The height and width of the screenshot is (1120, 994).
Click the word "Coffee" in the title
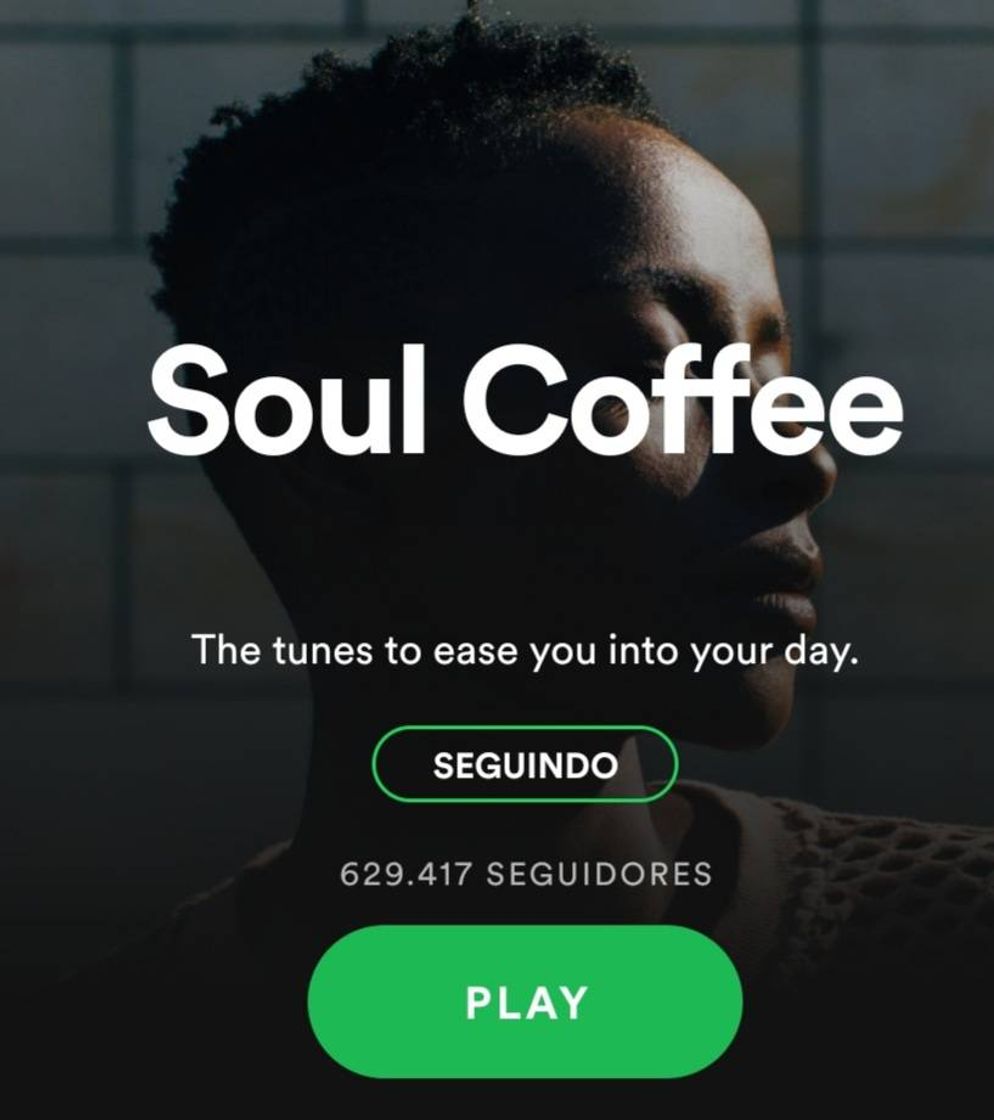(684, 400)
